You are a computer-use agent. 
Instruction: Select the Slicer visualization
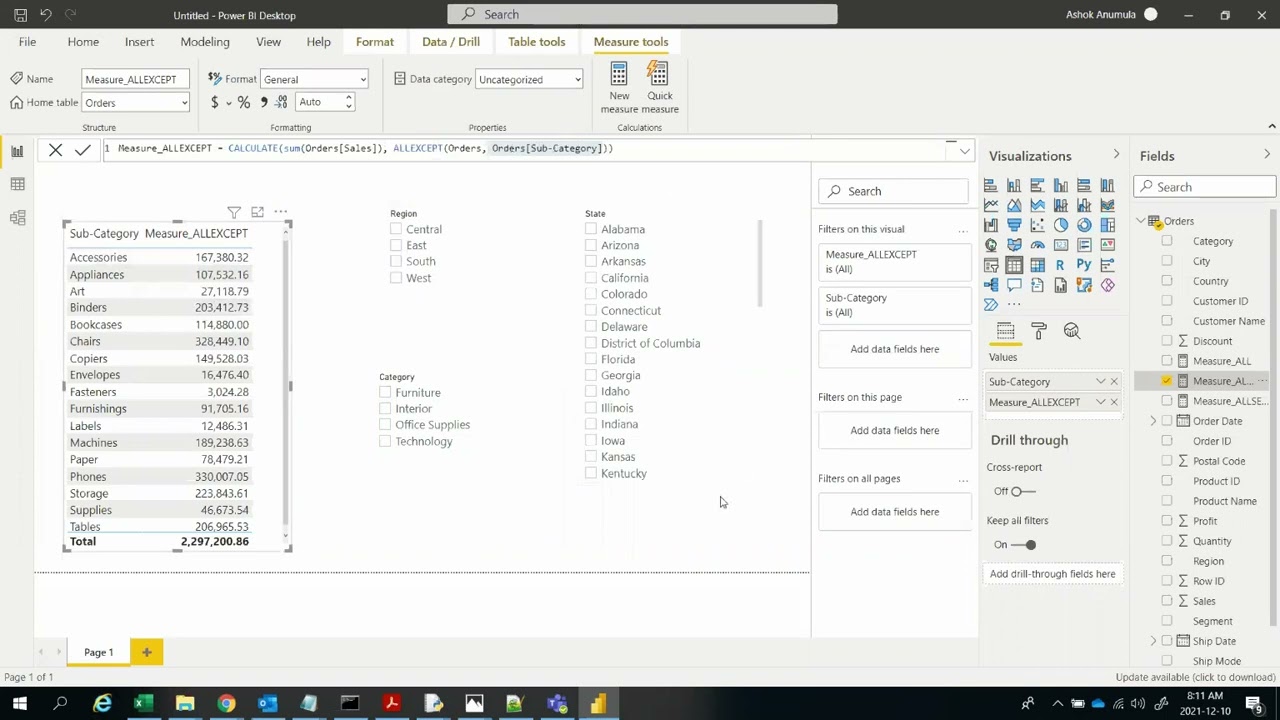pyautogui.click(x=991, y=265)
